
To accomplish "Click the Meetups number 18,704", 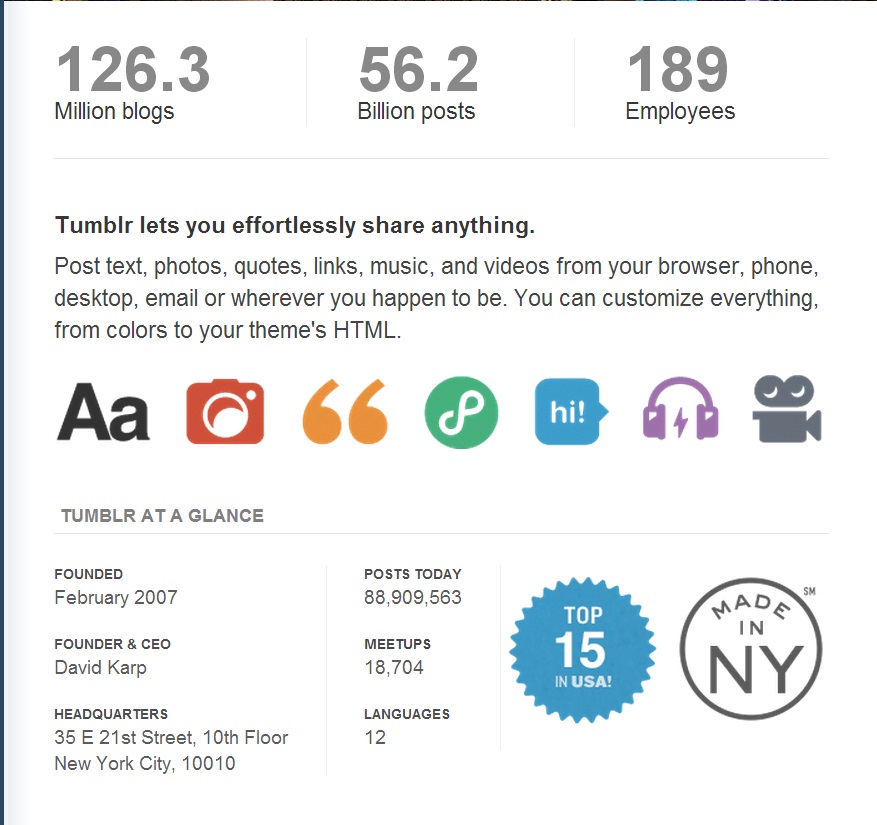I will coord(394,667).
